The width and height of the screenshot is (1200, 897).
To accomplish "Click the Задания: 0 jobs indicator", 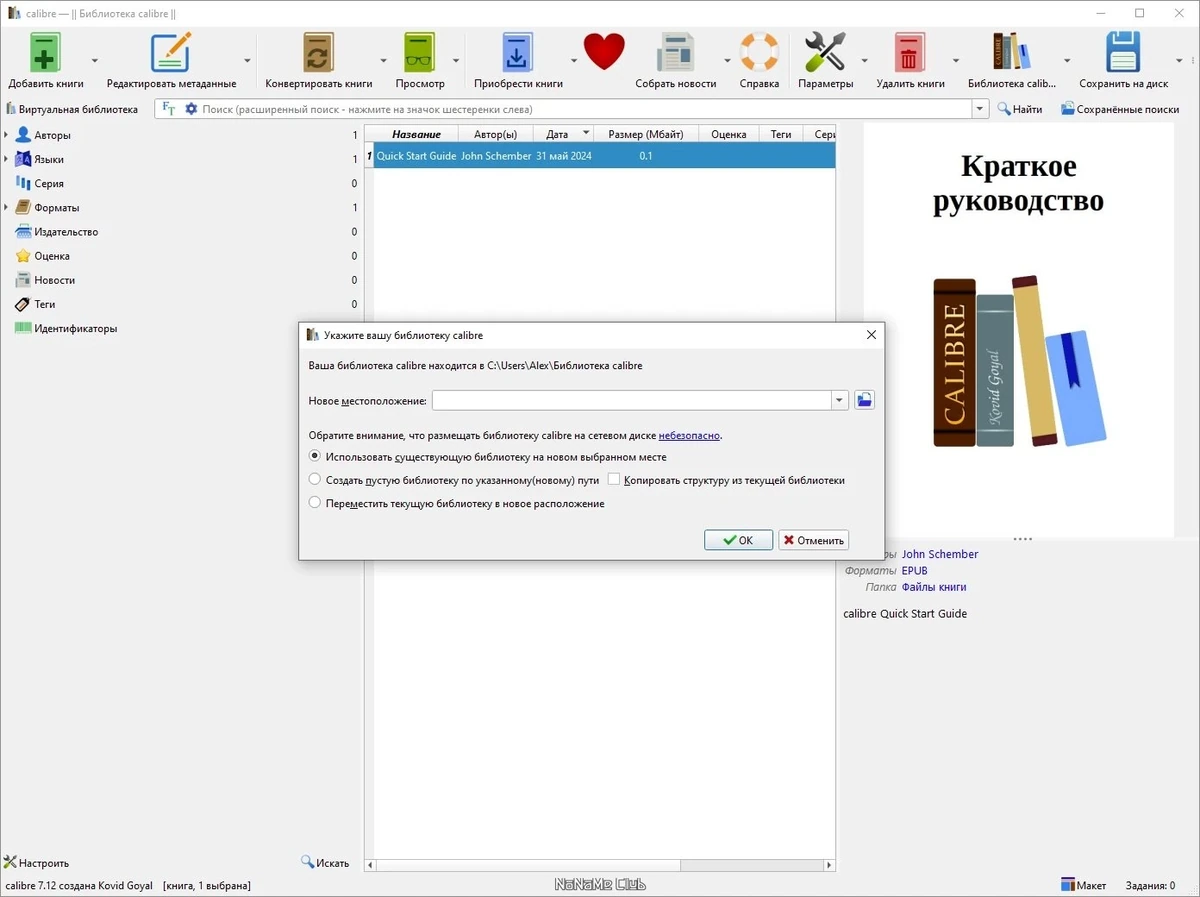I will [1150, 885].
